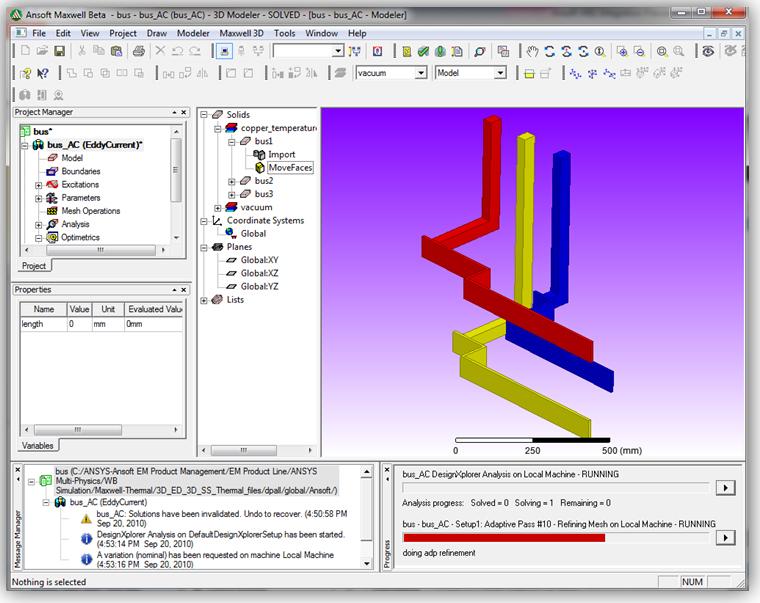Screen dimensions: 760x603
Task: Open the Maxwell 3D menu
Action: click(241, 33)
